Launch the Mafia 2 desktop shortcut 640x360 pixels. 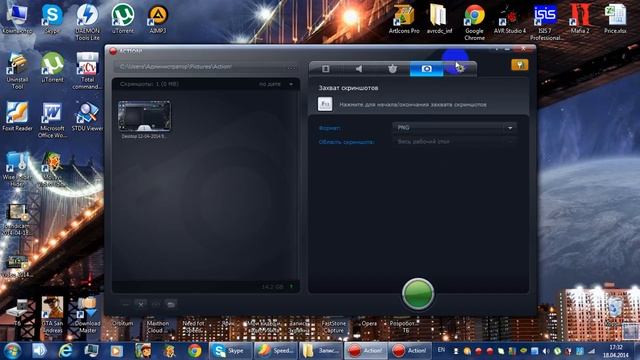[580, 19]
